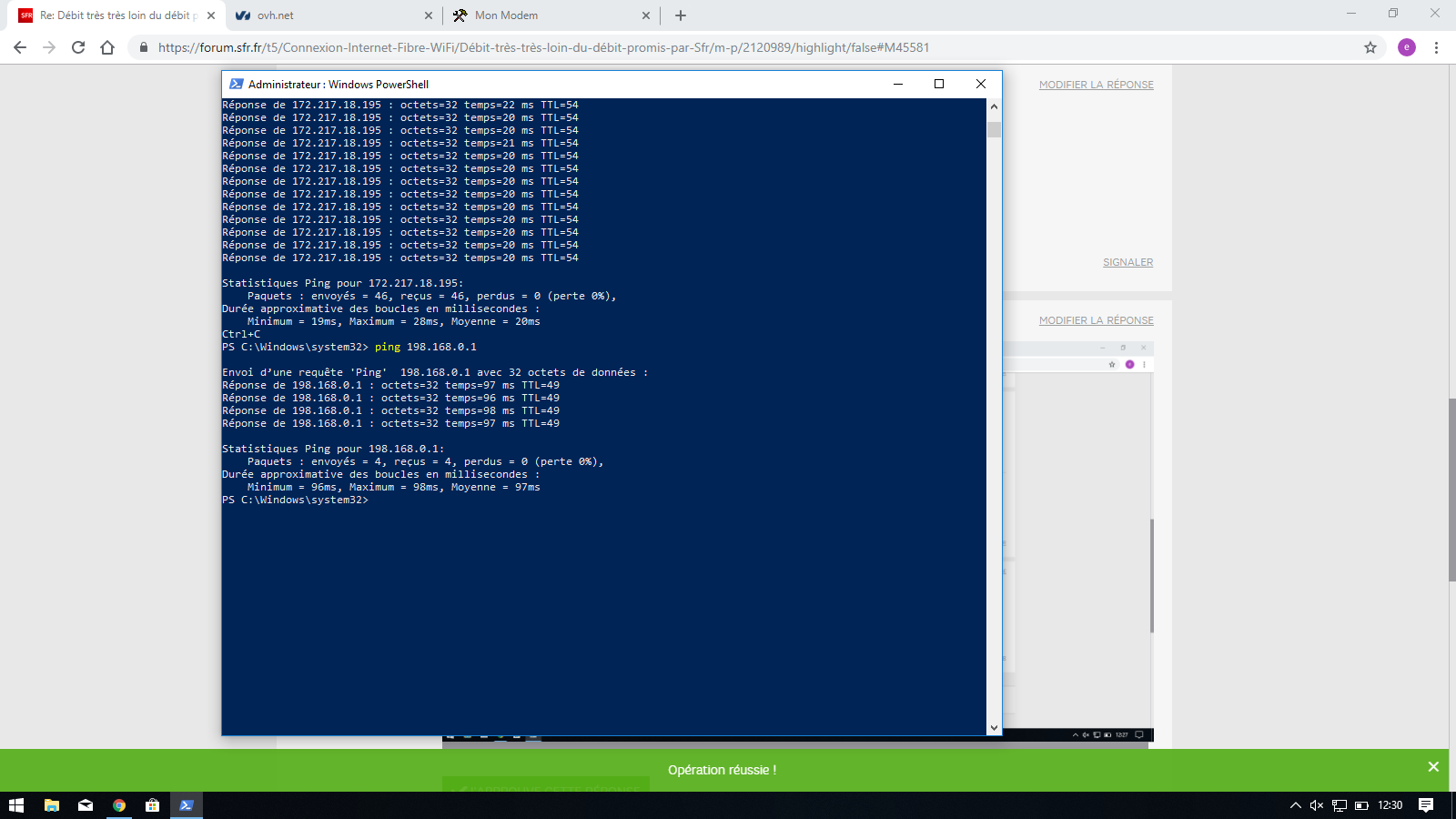Open the Chrome profile avatar
This screenshot has width=1456, height=819.
pos(1406,47)
